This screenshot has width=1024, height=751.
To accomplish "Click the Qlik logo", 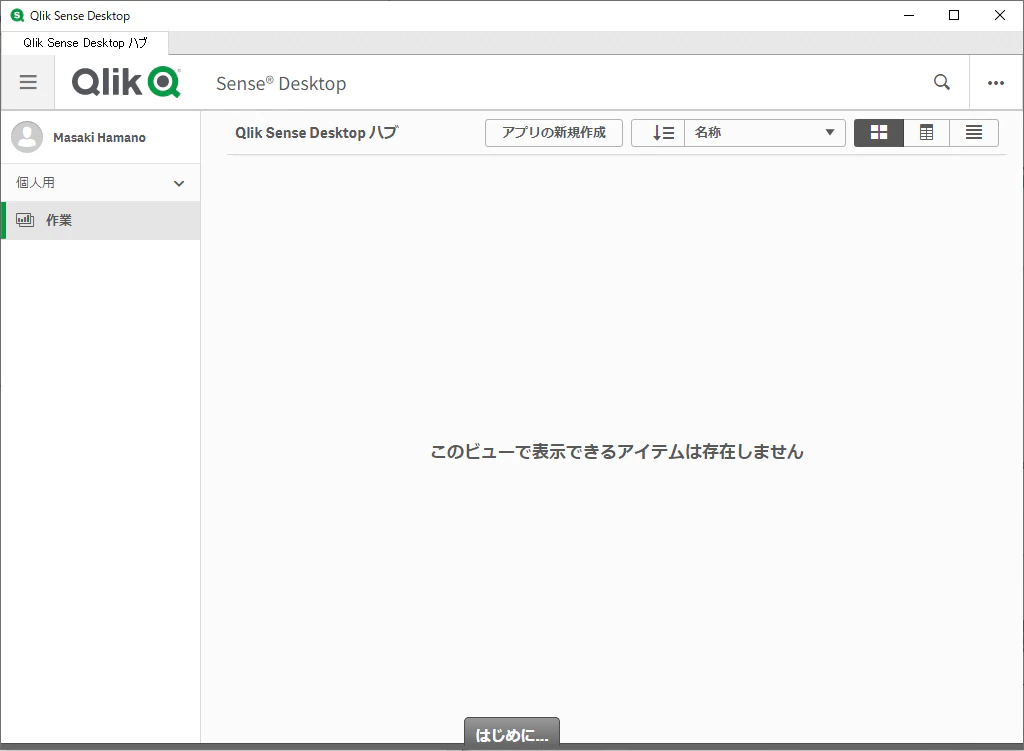I will [x=126, y=82].
